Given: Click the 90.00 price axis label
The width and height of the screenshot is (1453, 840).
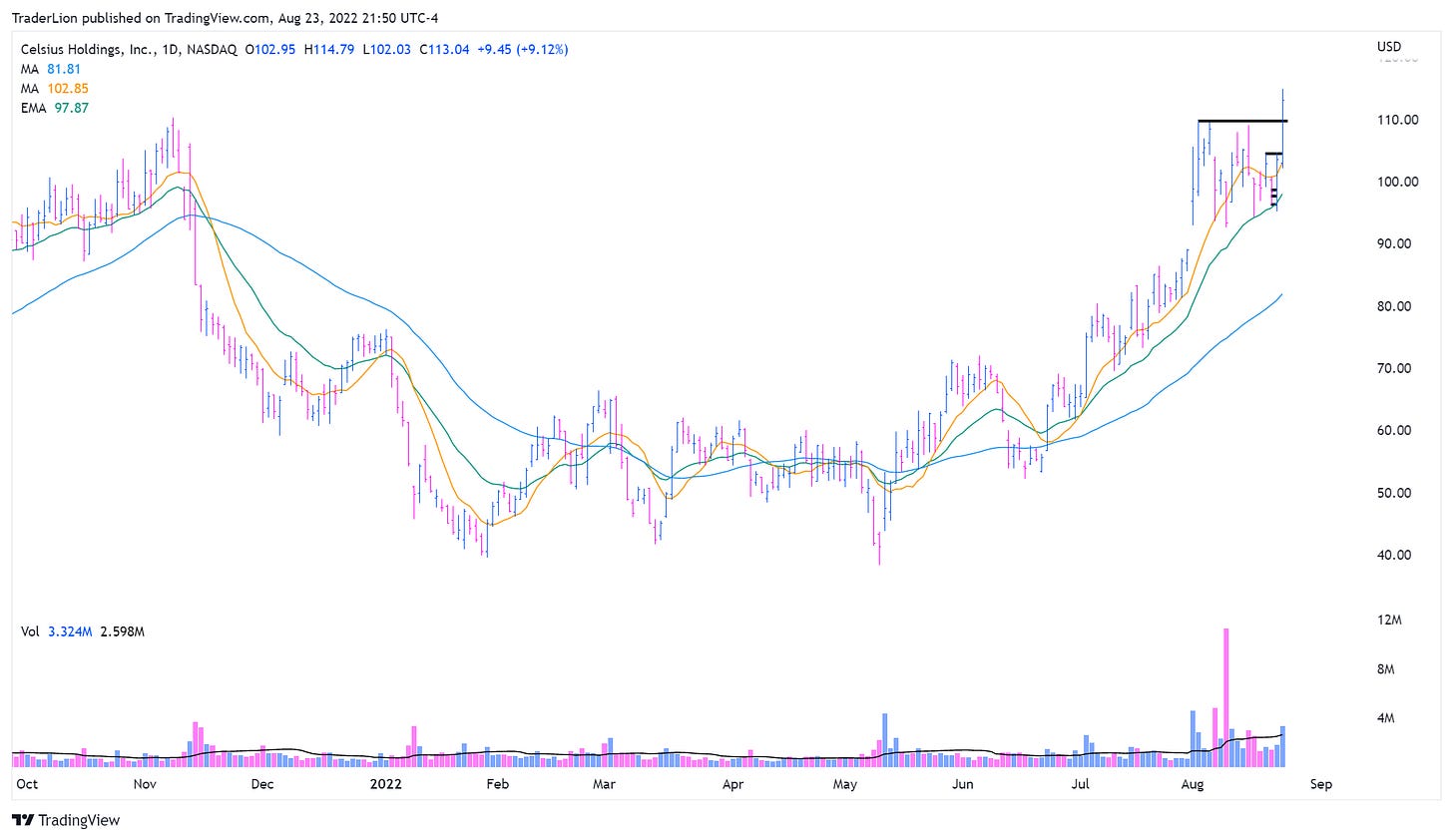Looking at the screenshot, I should (x=1396, y=243).
